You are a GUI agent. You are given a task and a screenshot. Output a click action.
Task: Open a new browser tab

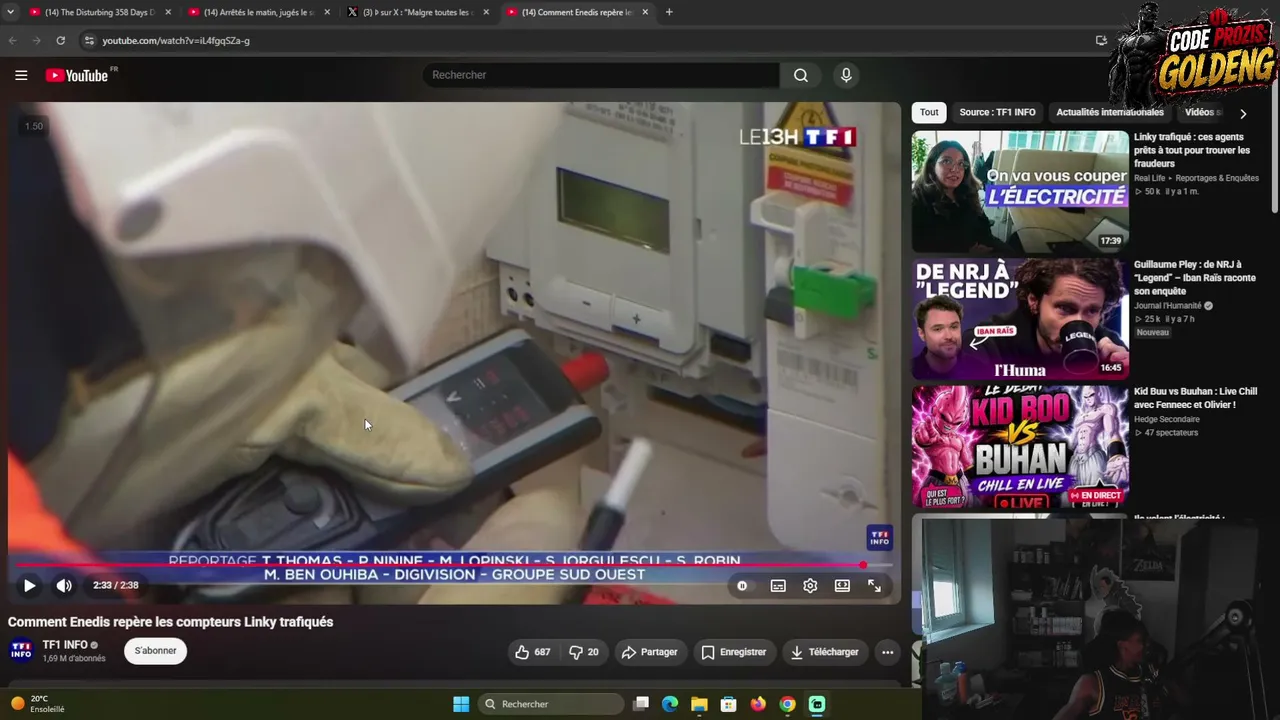click(x=669, y=12)
